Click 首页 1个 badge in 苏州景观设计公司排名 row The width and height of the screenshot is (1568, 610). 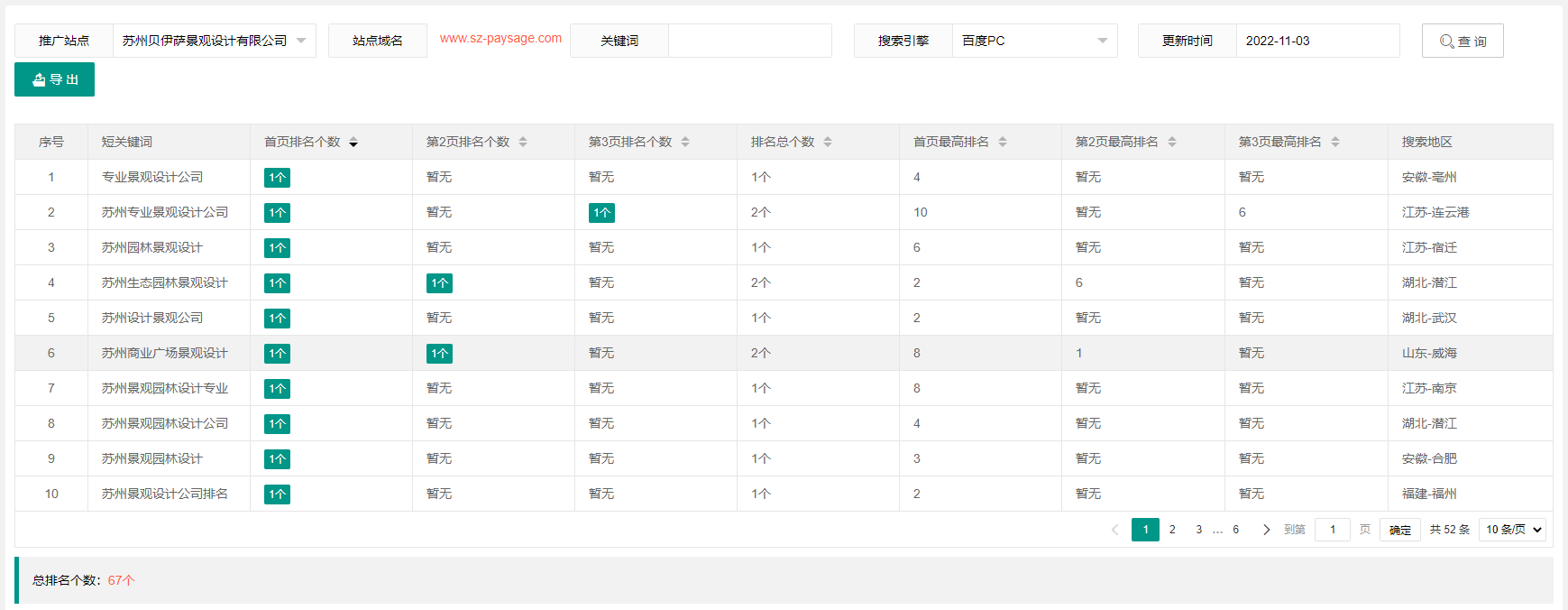click(x=277, y=494)
